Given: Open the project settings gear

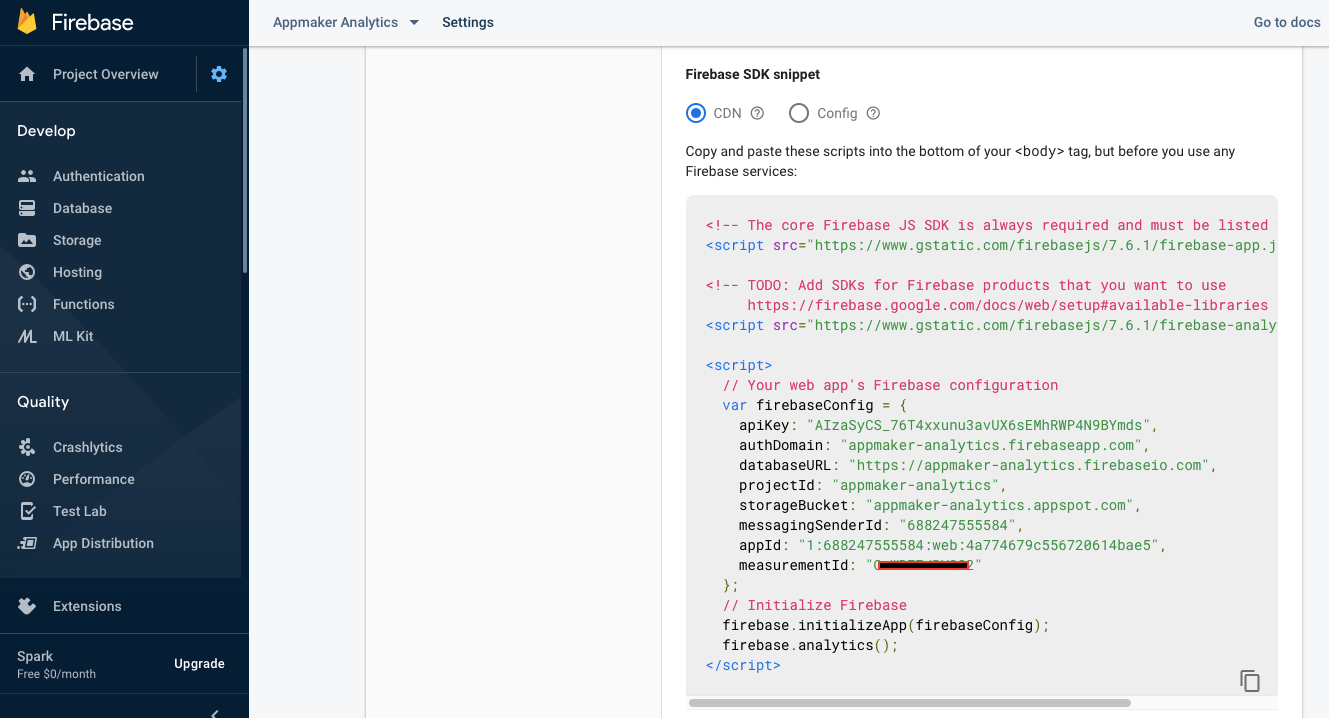Looking at the screenshot, I should [x=218, y=73].
